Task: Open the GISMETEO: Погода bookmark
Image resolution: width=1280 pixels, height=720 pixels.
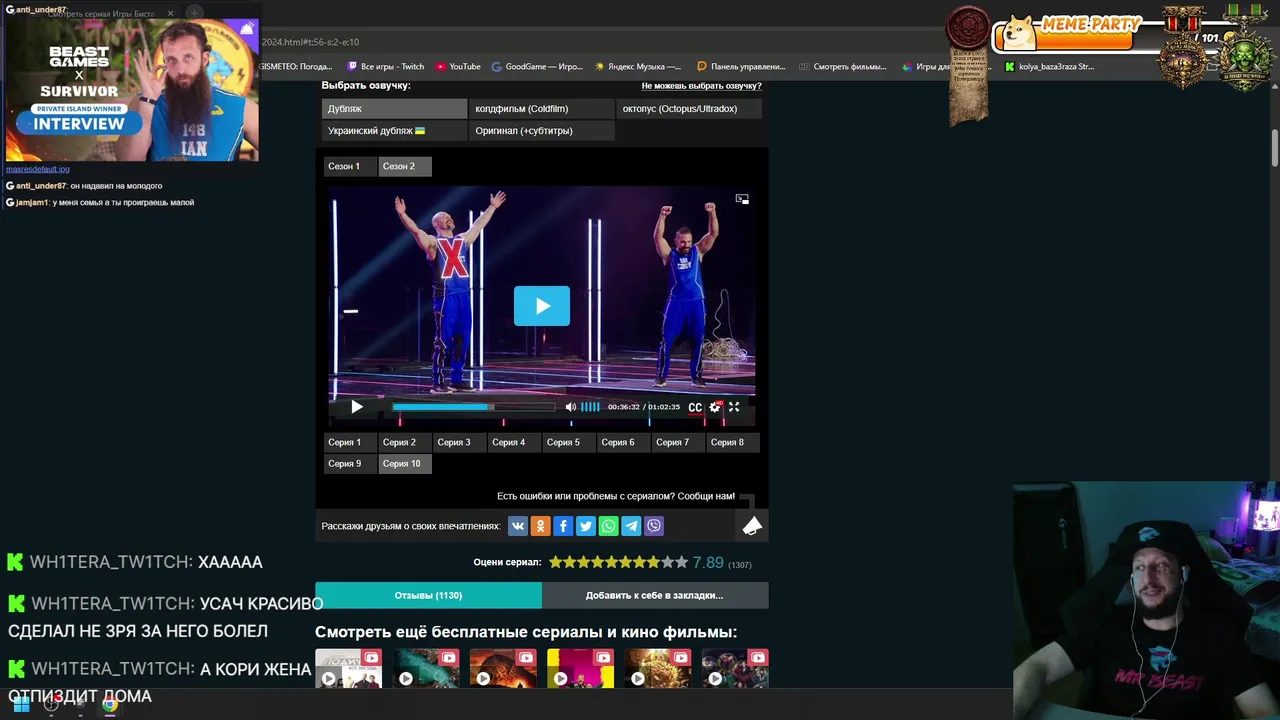Action: [x=296, y=67]
